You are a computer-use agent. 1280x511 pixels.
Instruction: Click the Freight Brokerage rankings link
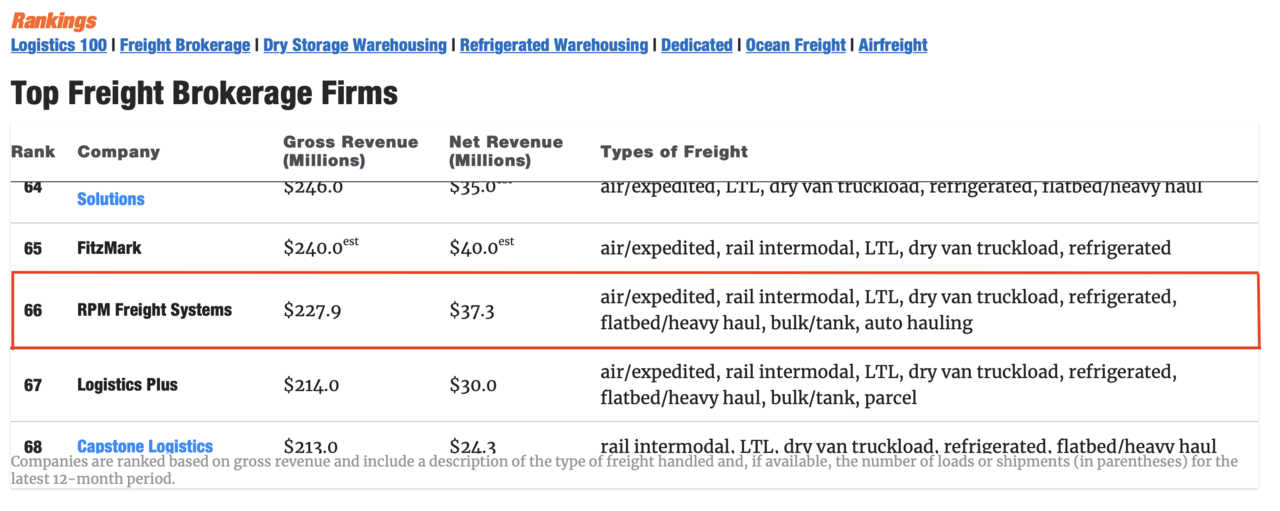(185, 45)
